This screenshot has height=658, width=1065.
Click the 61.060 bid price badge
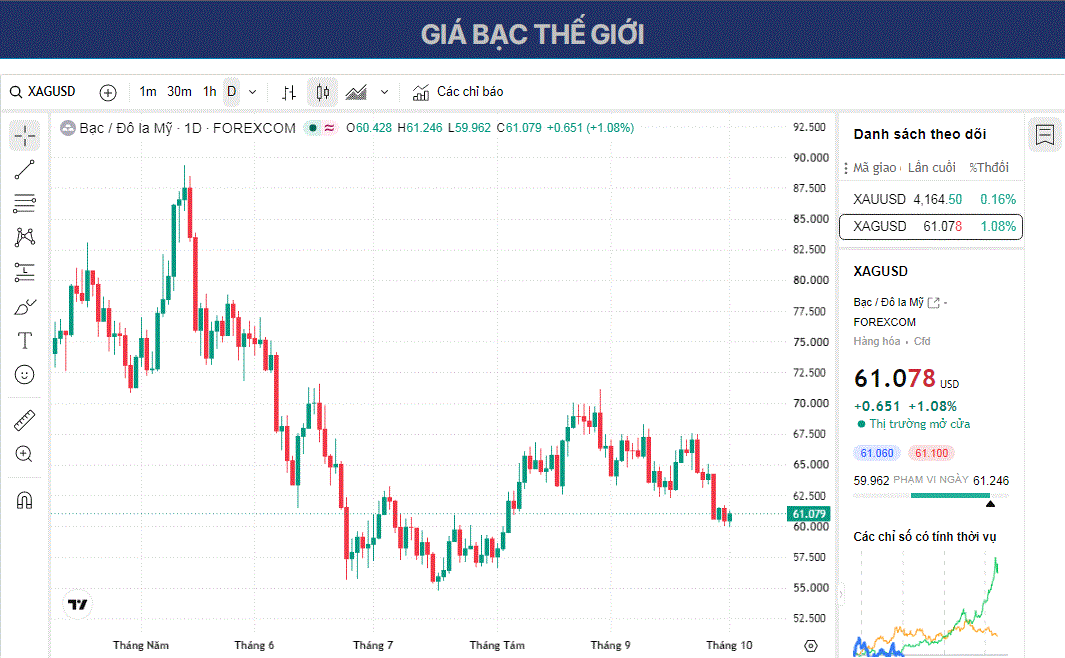[x=877, y=453]
